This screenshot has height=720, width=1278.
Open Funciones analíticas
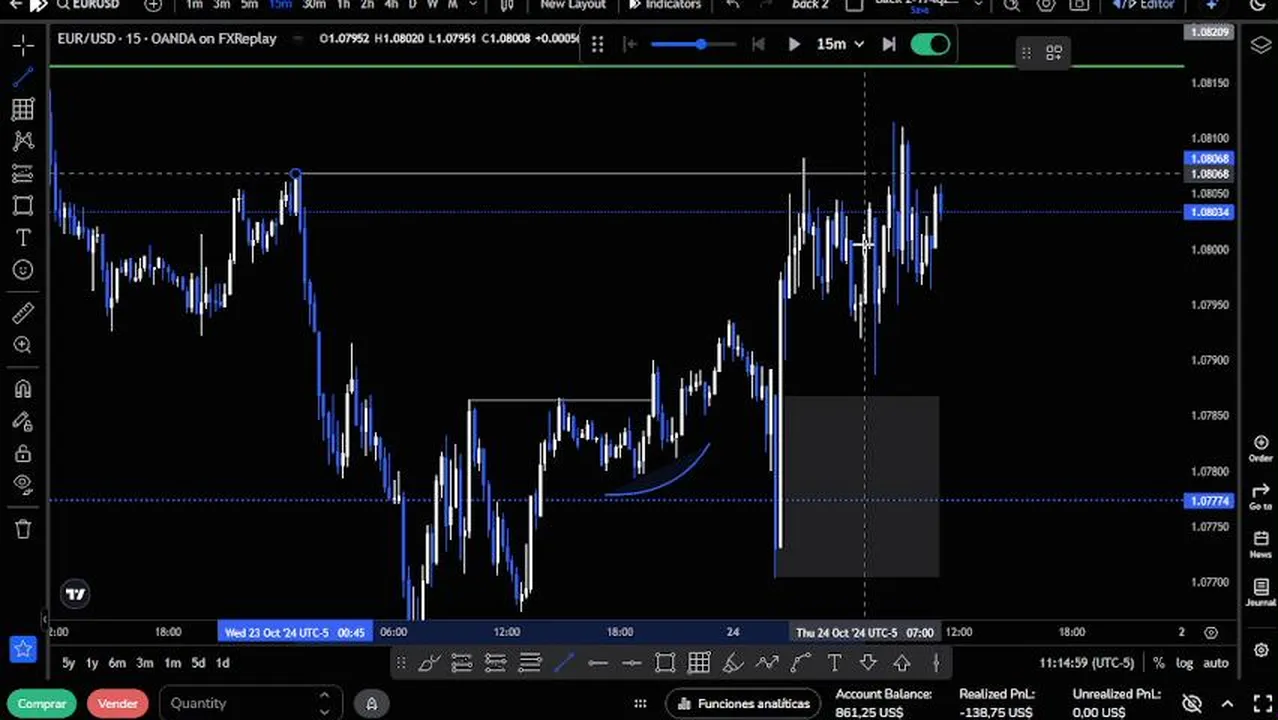743,704
